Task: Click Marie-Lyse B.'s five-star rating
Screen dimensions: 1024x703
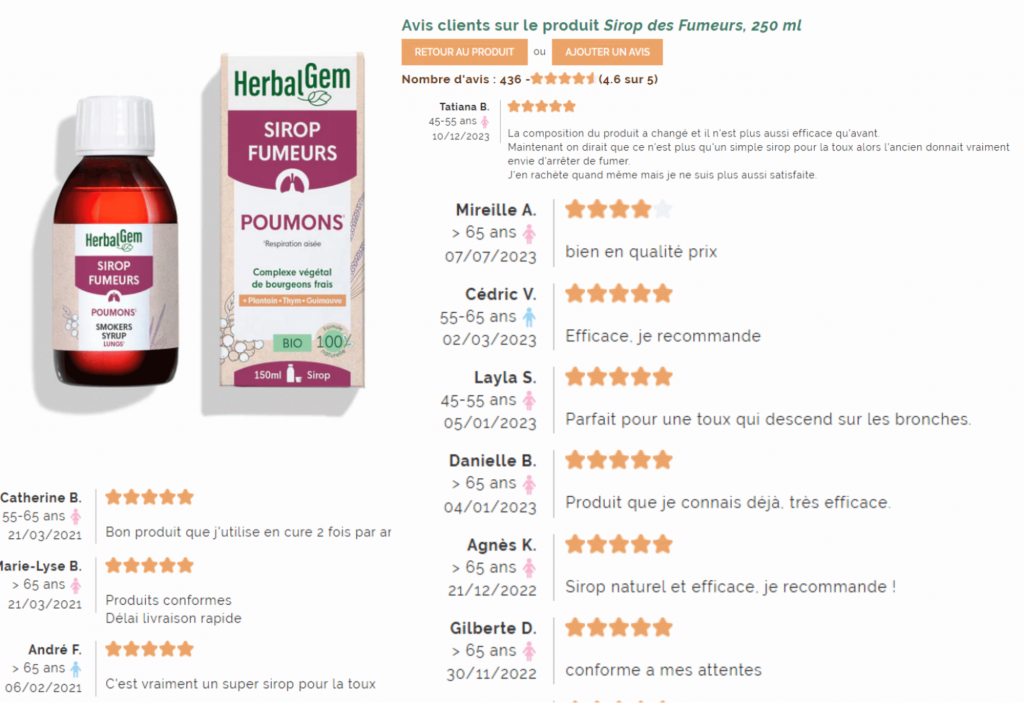Action: point(150,565)
